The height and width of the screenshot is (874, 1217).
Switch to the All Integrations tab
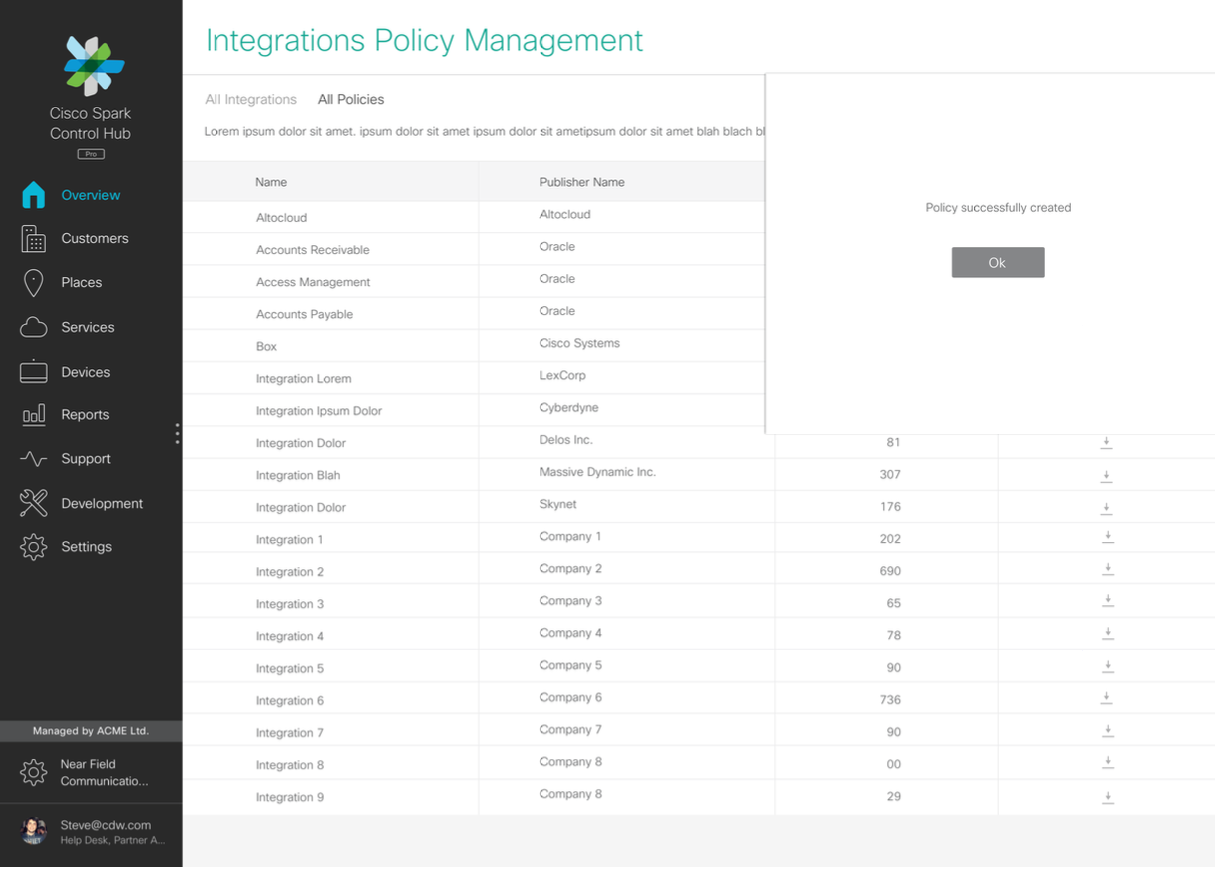pos(251,100)
